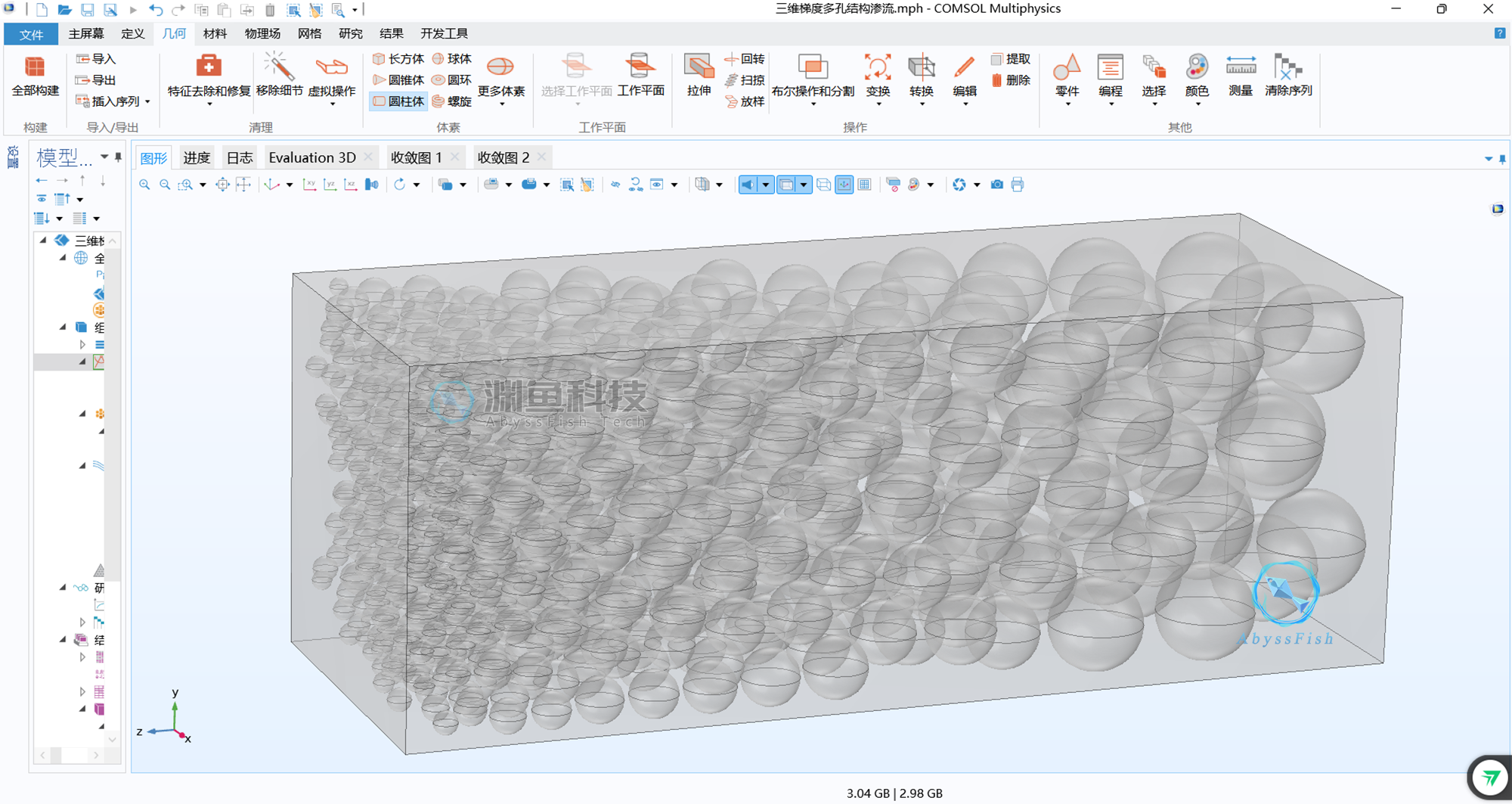Switch to the 主屏幕 ribbon tab
The width and height of the screenshot is (1512, 804).
(86, 33)
